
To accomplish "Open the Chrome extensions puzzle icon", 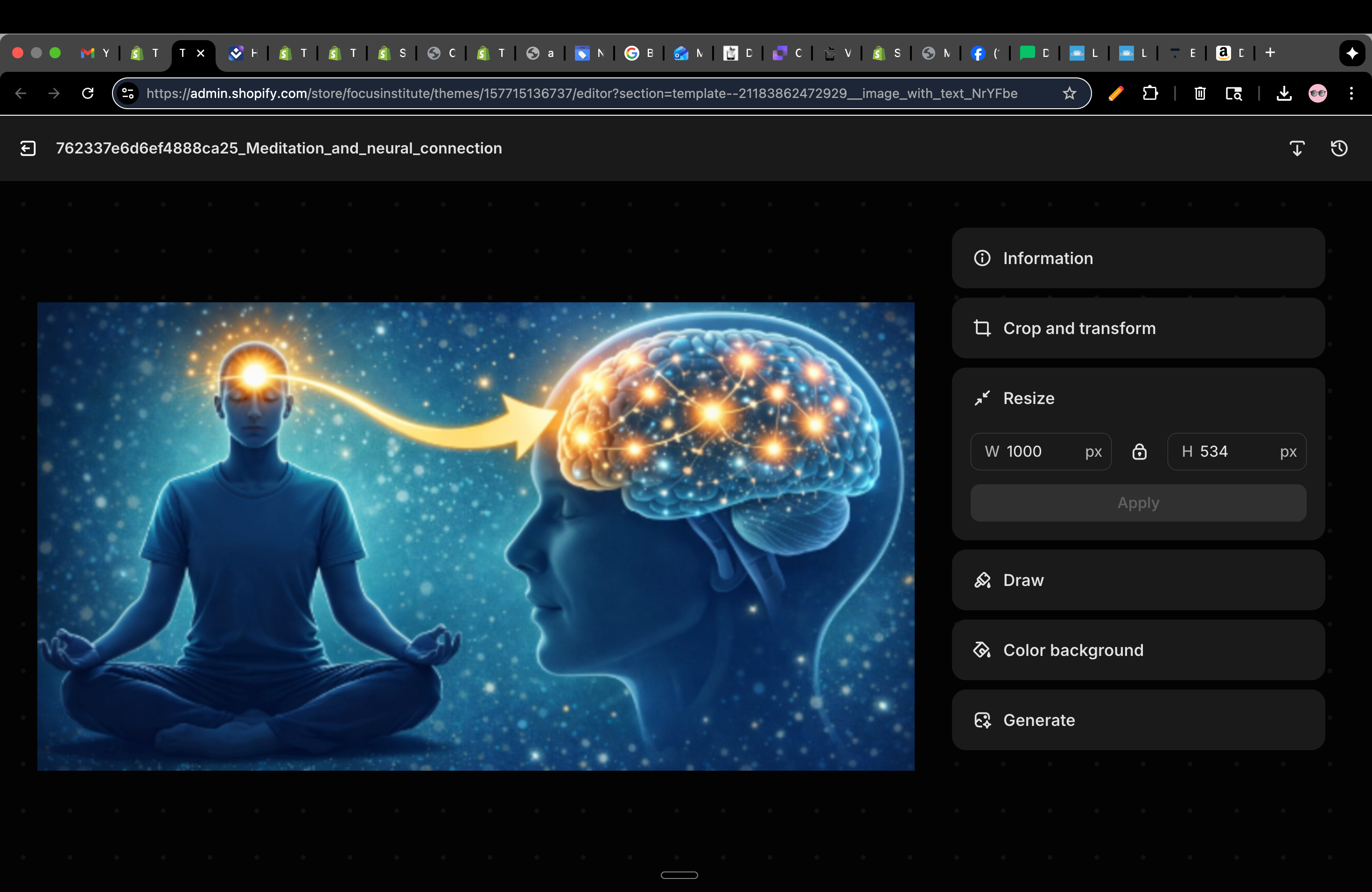I will point(1150,93).
